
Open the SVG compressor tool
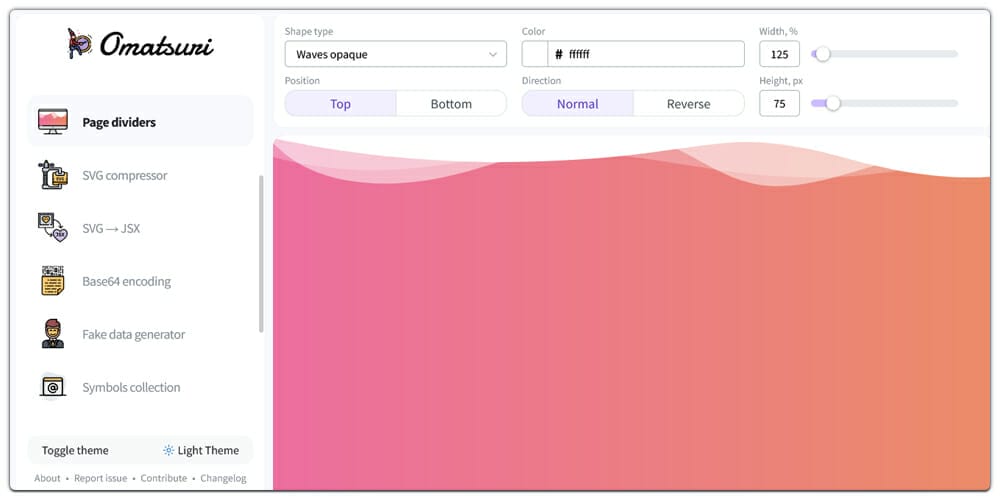(124, 175)
